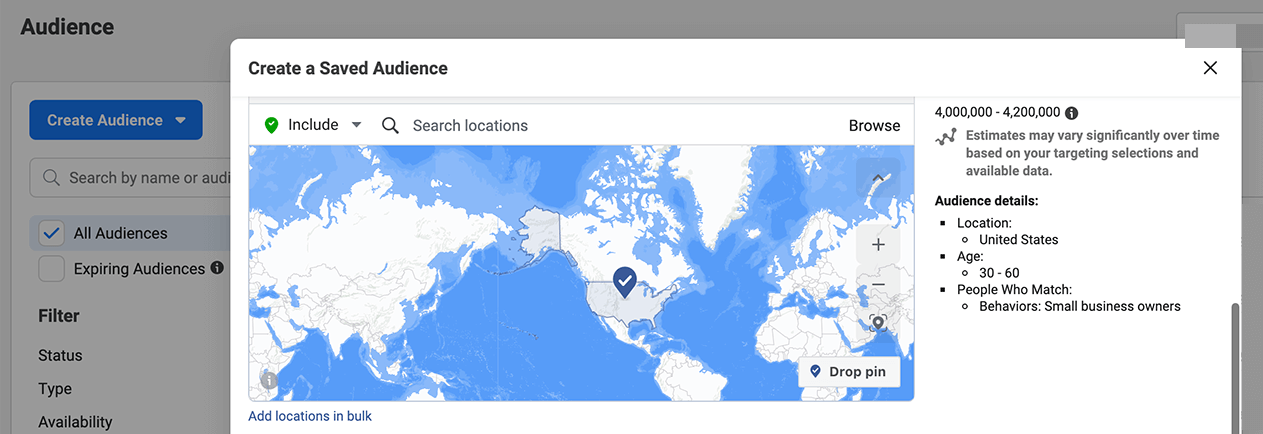
Task: Close the Create a Saved Audience dialog
Action: [x=1210, y=68]
